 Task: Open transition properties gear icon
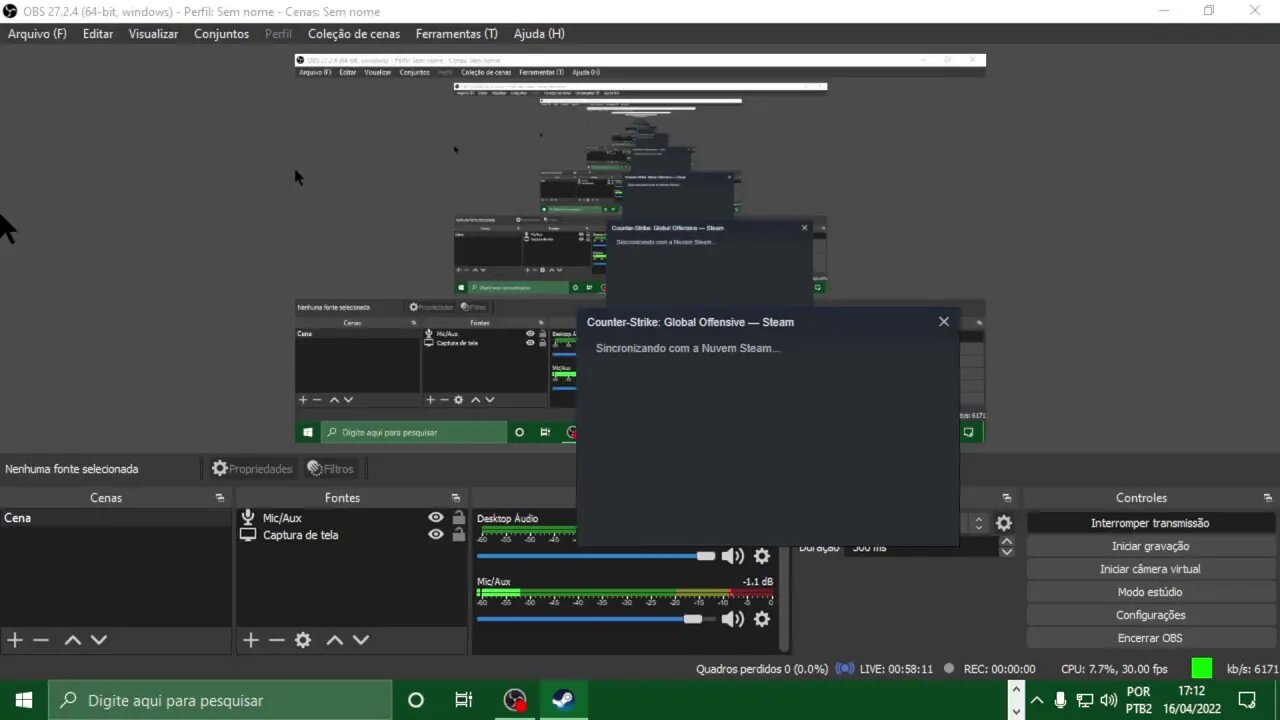click(x=1004, y=523)
